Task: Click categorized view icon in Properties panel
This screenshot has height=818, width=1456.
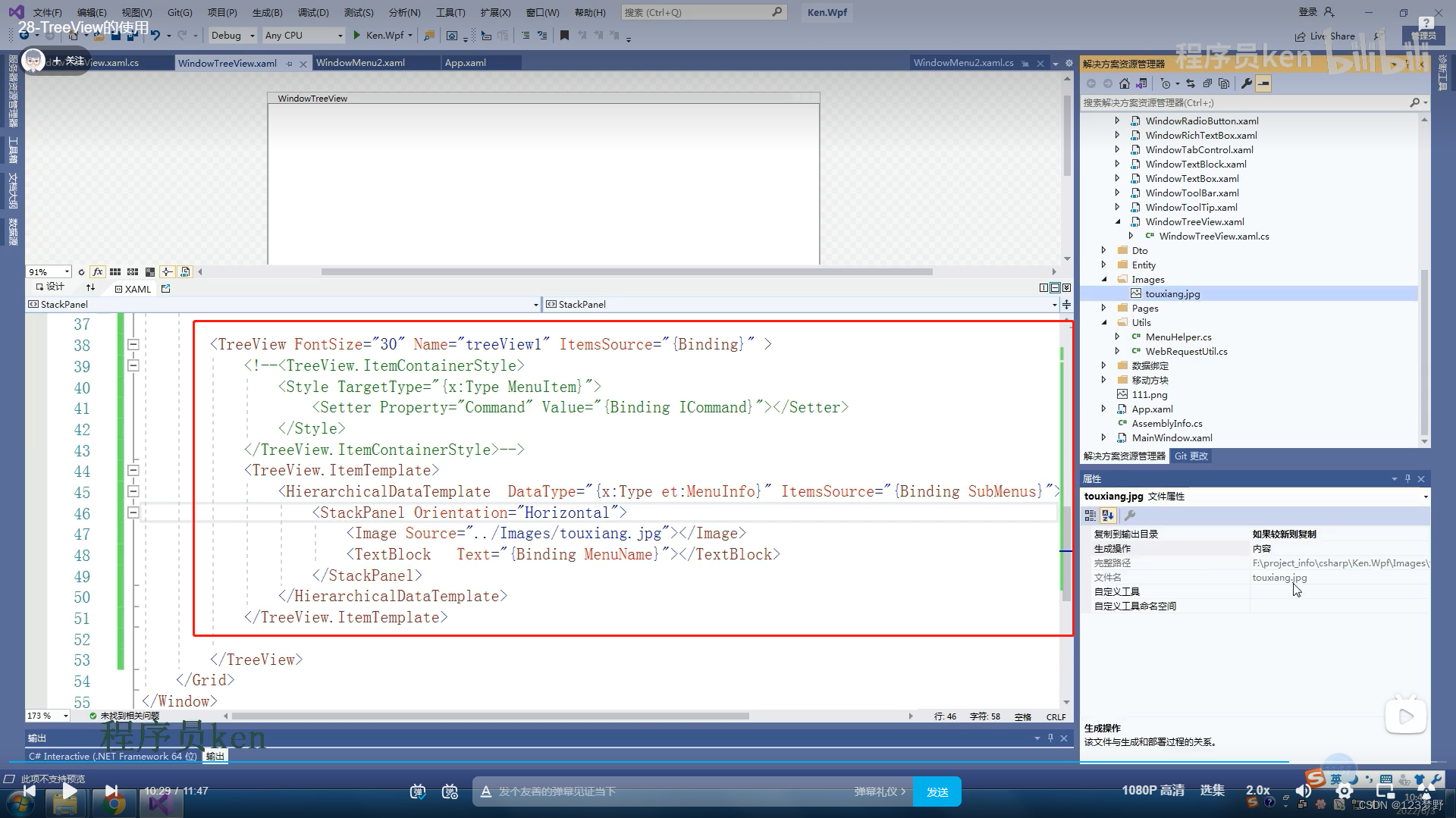Action: pyautogui.click(x=1090, y=516)
